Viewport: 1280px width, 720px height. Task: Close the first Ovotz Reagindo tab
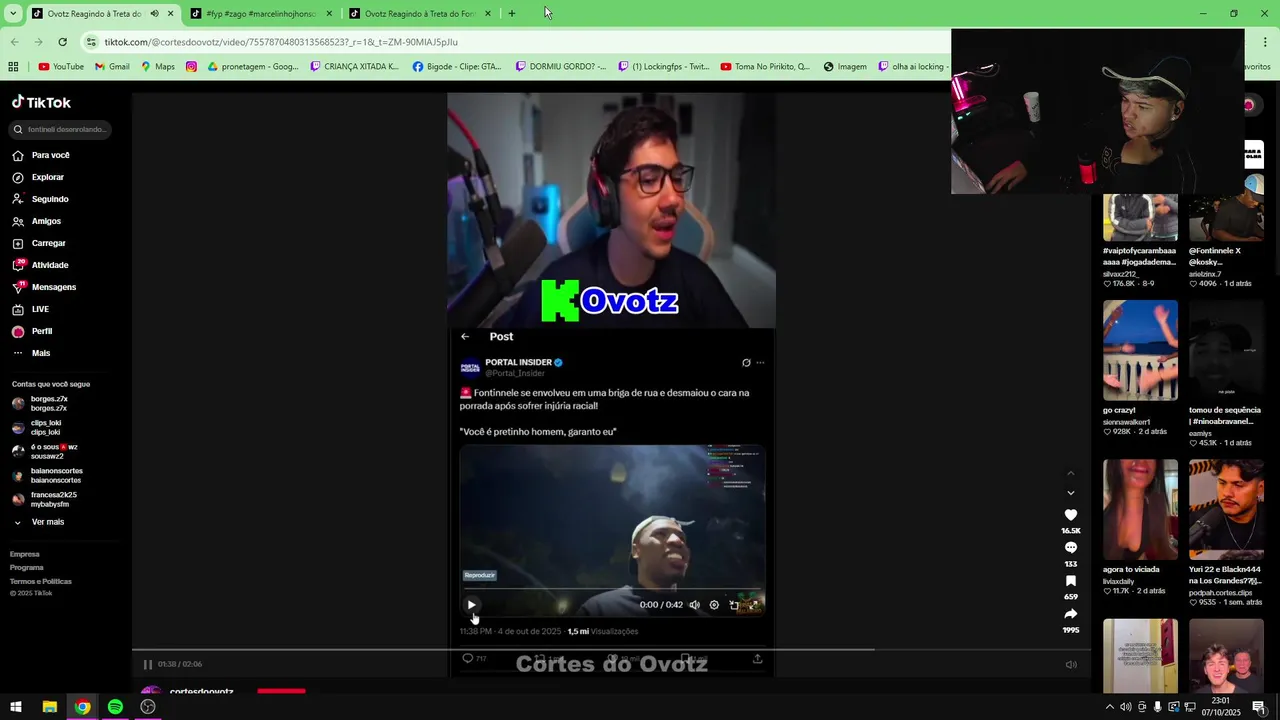coord(170,14)
